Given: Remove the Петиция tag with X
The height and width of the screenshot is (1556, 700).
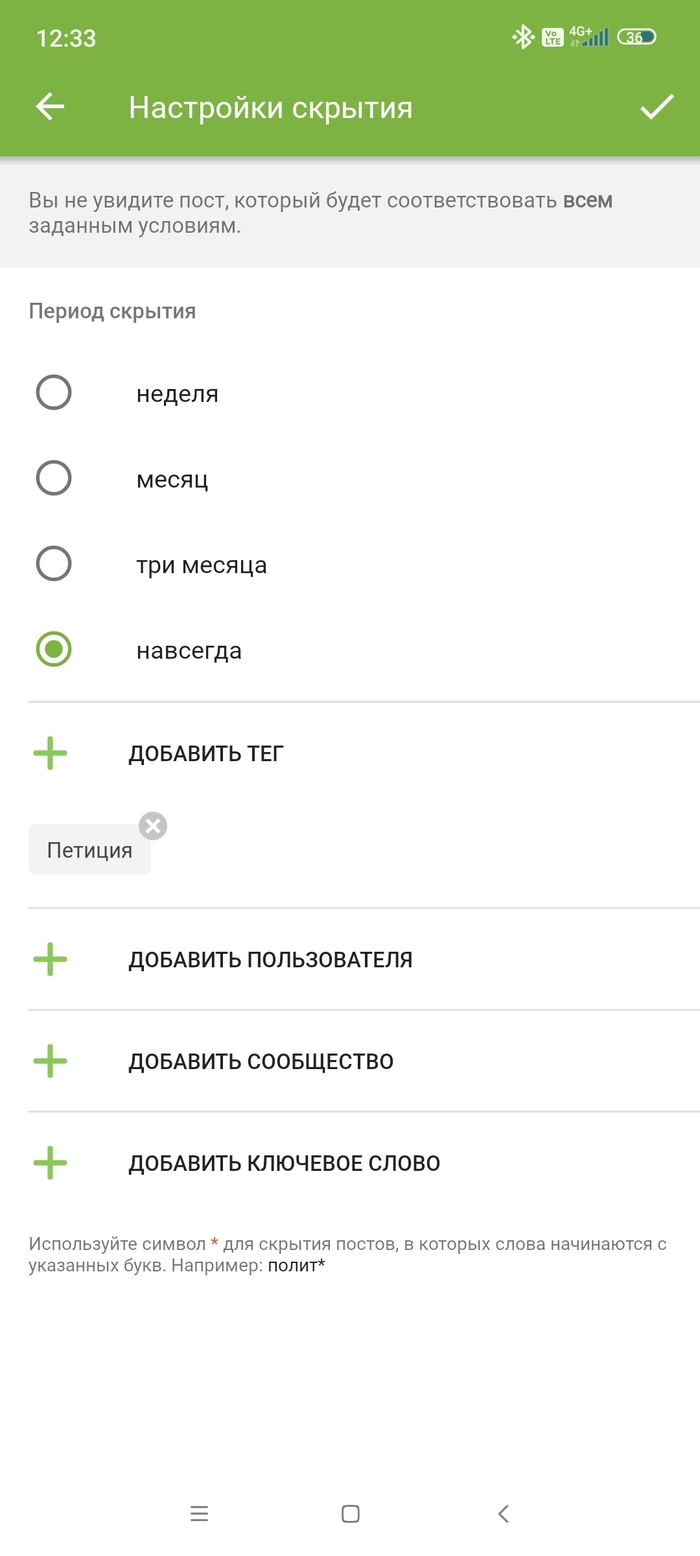Looking at the screenshot, I should pyautogui.click(x=153, y=826).
